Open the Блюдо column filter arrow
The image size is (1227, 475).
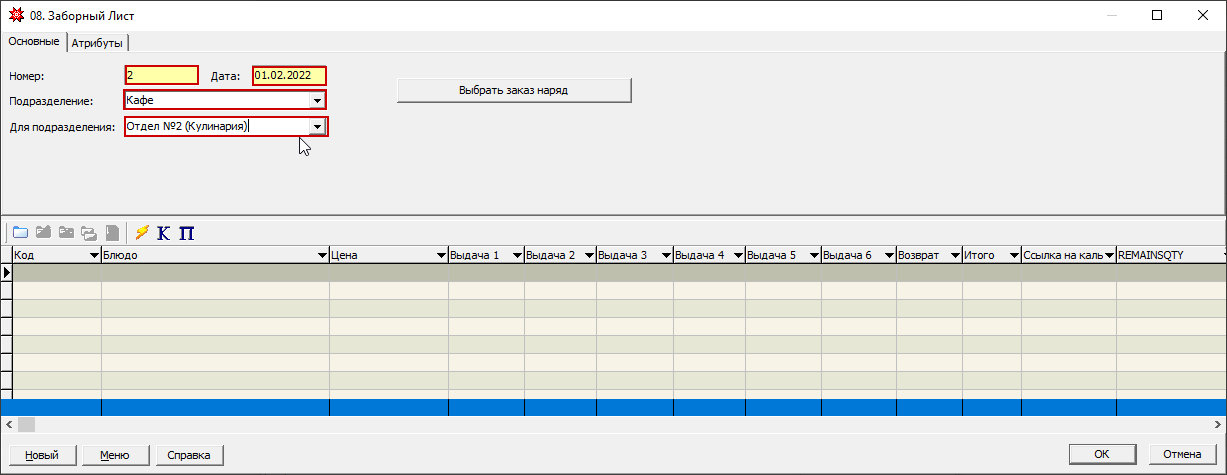click(322, 256)
